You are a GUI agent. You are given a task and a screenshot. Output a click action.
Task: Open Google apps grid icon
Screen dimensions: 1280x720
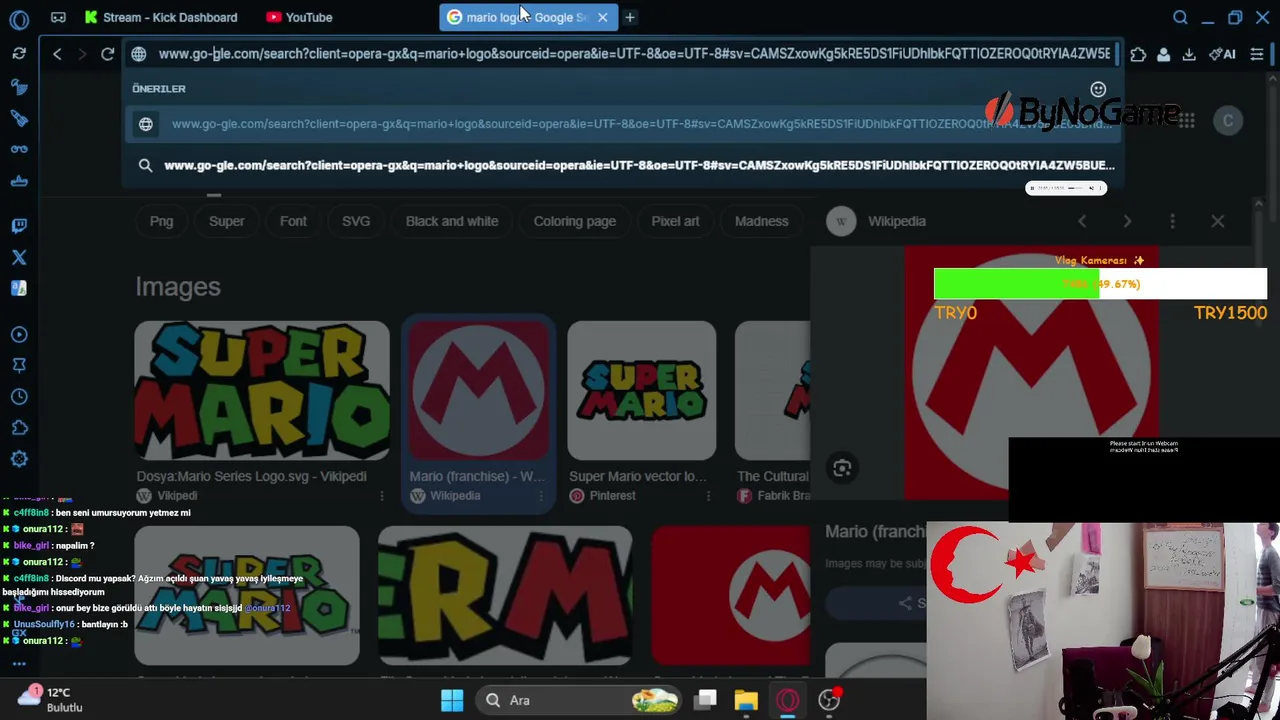click(1186, 121)
